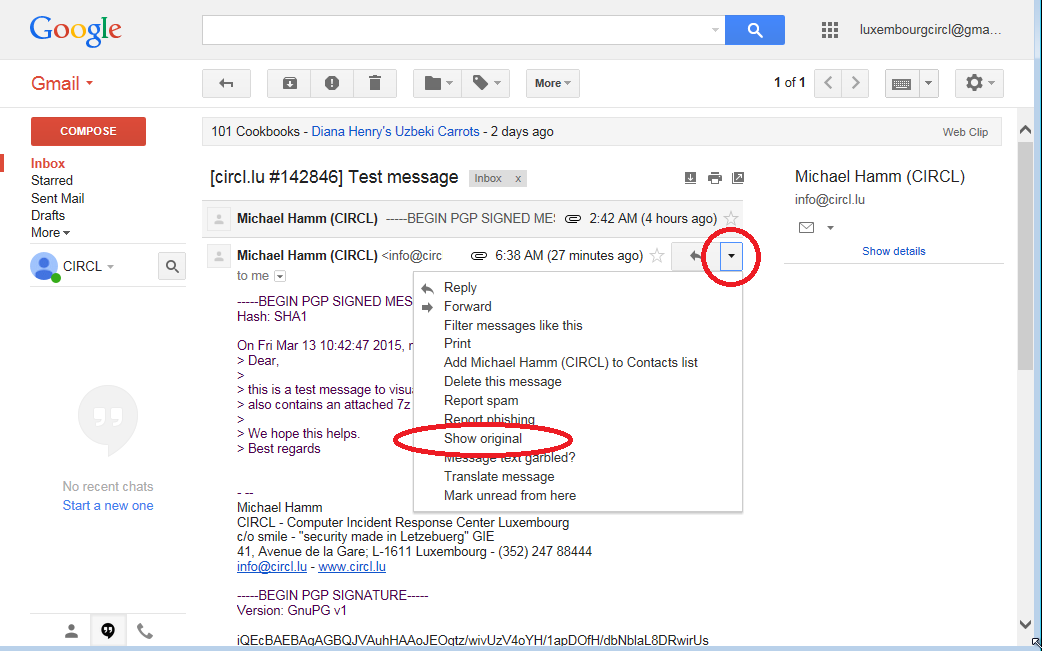
Task: Expand the More toolbar dropdown
Action: [553, 83]
